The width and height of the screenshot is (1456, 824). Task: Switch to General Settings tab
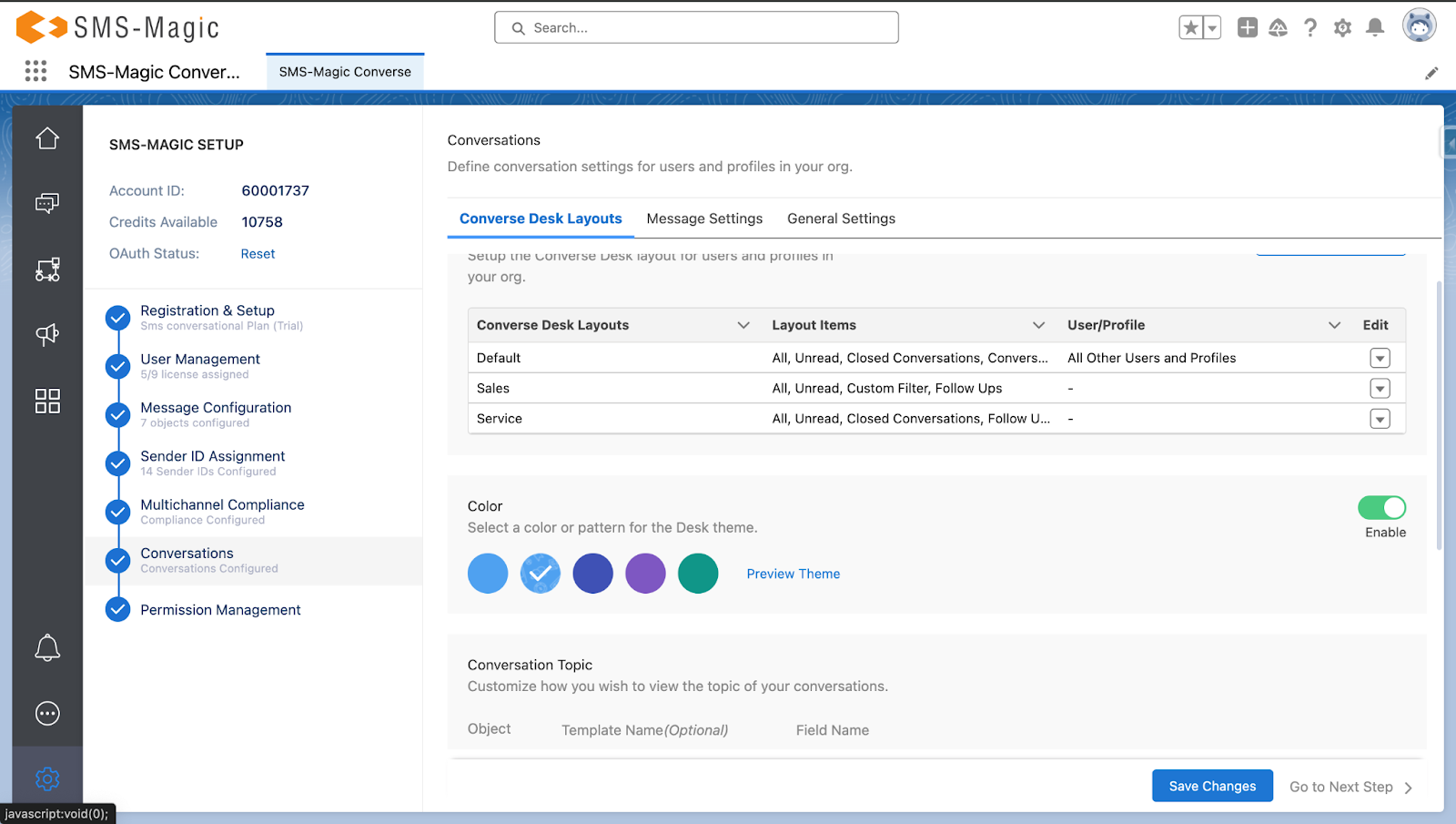point(841,219)
